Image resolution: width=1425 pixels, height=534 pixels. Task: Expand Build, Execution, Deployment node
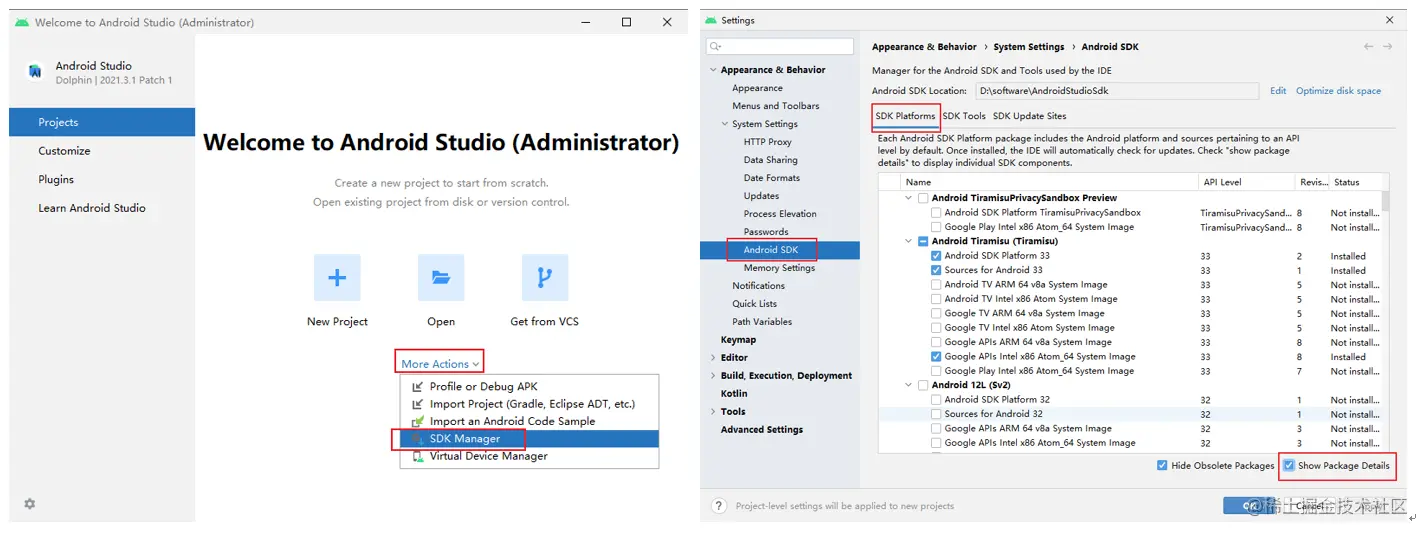click(713, 376)
